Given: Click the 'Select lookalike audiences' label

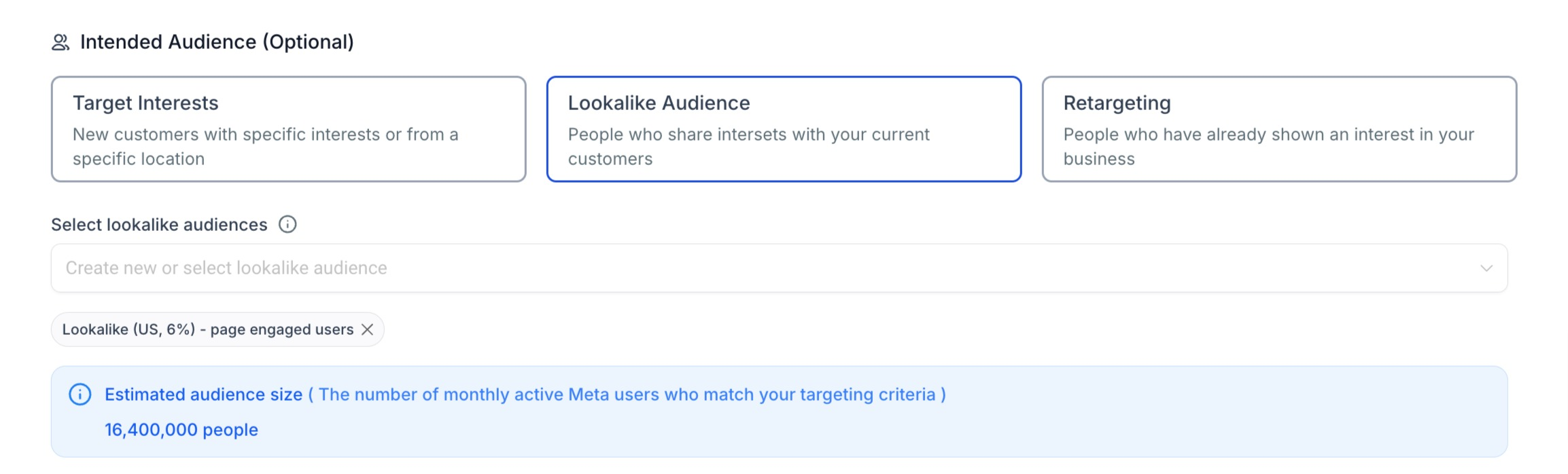Looking at the screenshot, I should point(159,225).
